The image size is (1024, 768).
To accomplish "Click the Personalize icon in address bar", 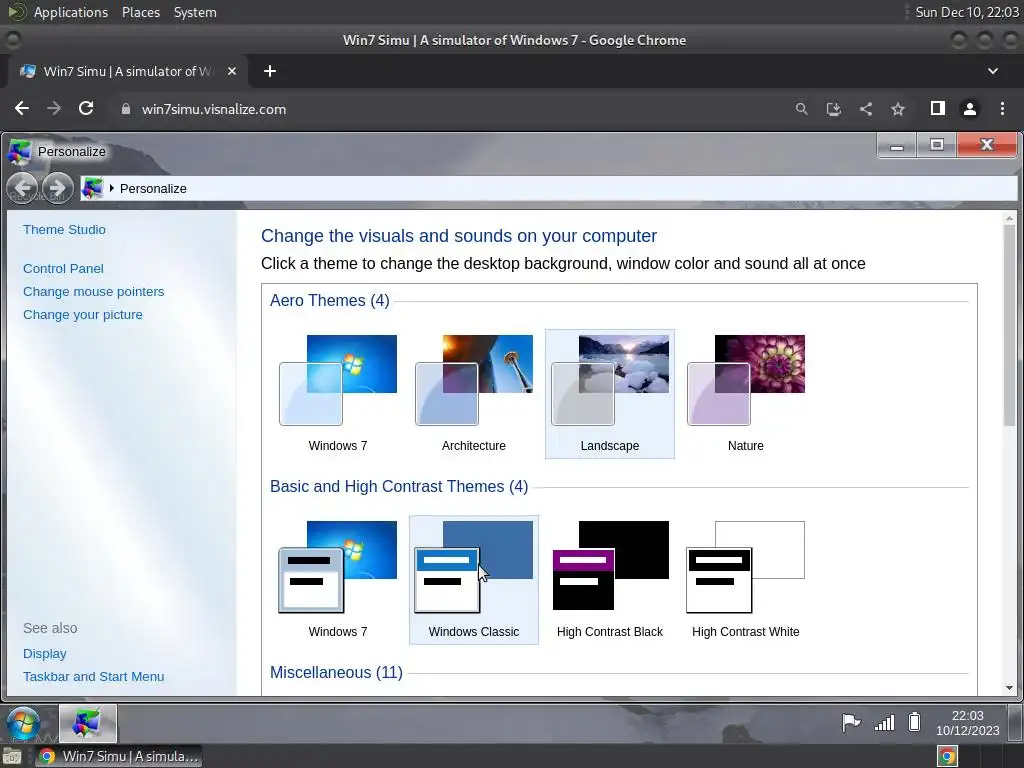I will click(x=92, y=189).
